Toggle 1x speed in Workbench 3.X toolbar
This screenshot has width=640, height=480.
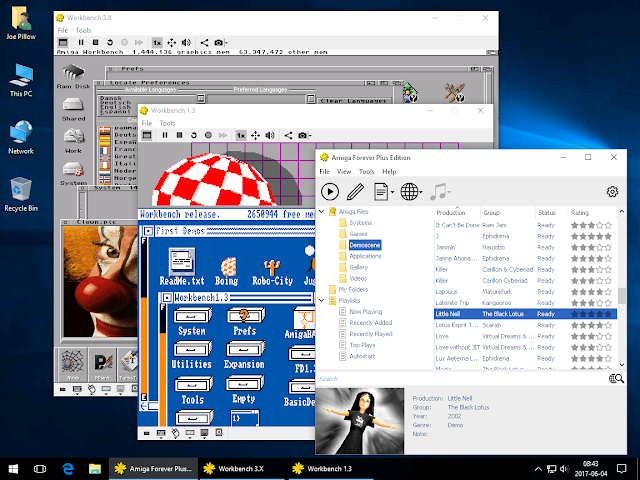tap(157, 42)
